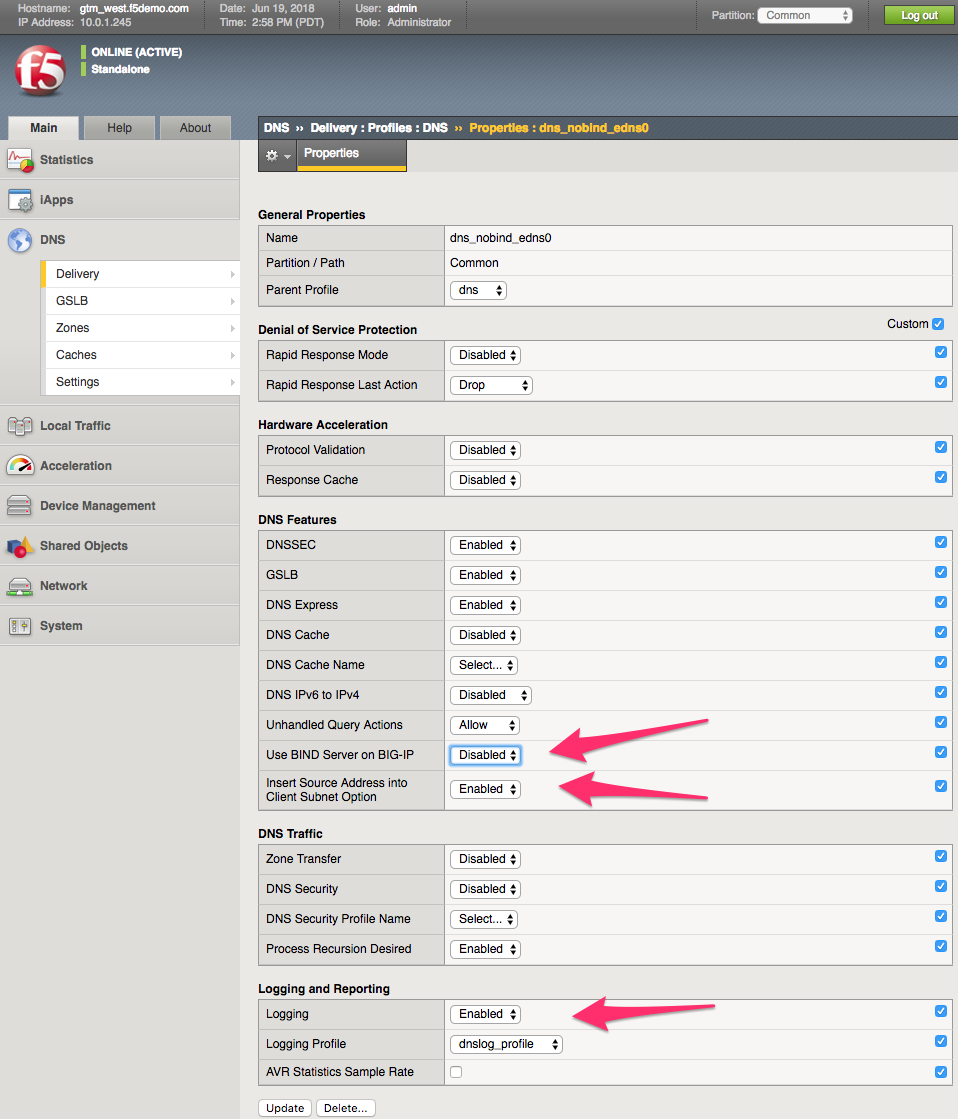Open the Unhandled Query Actions dropdown
The height and width of the screenshot is (1119, 958).
(x=485, y=725)
